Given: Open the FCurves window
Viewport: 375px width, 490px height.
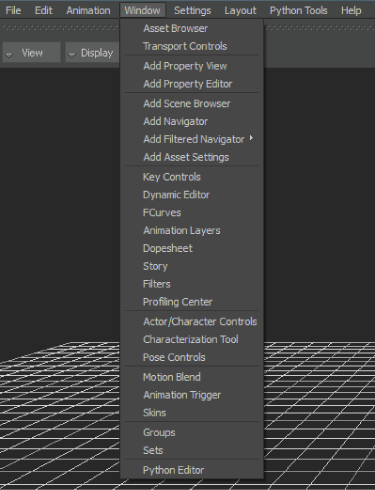Looking at the screenshot, I should (192, 213).
